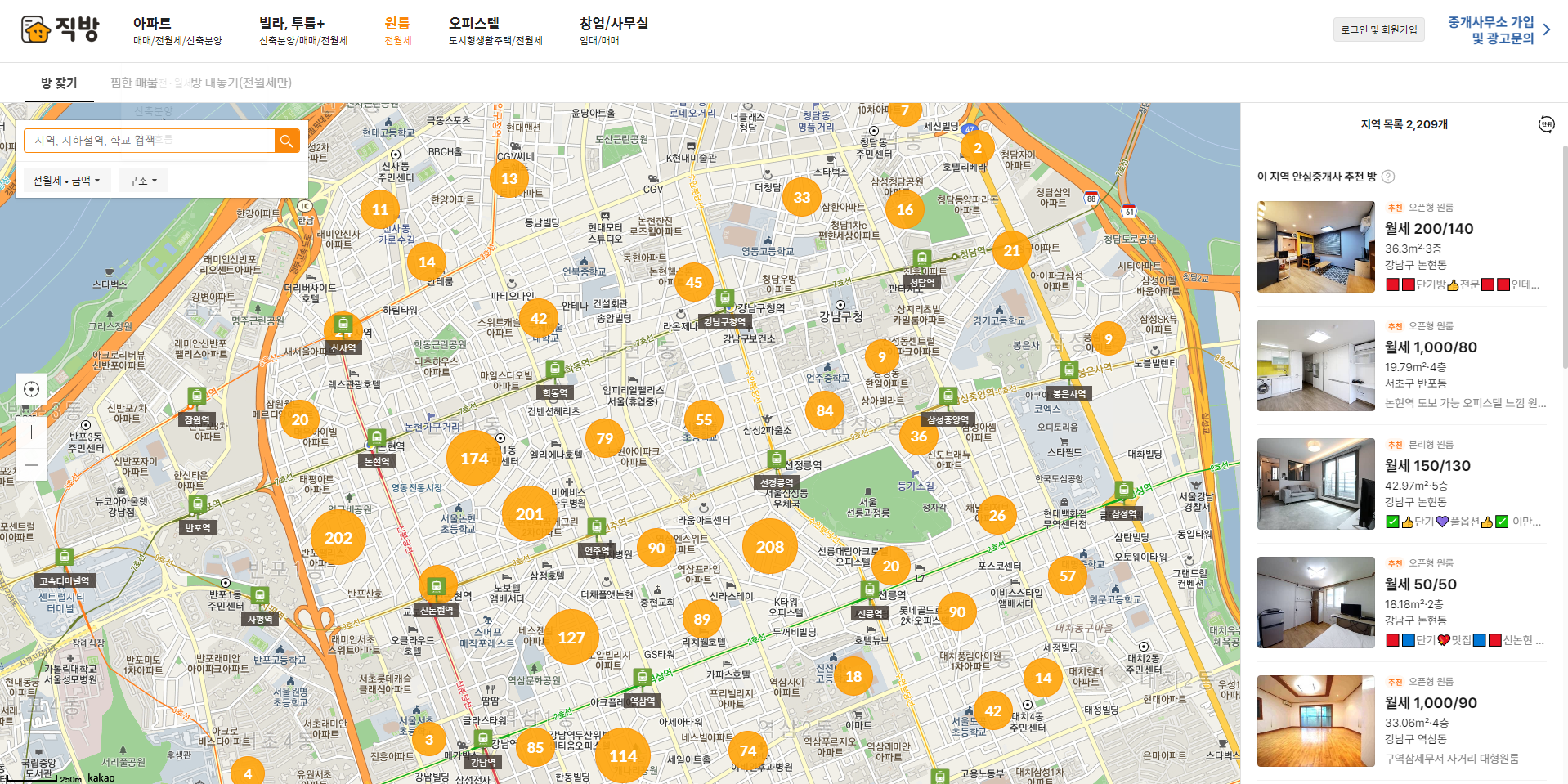Select the map cluster marker 36

(919, 437)
